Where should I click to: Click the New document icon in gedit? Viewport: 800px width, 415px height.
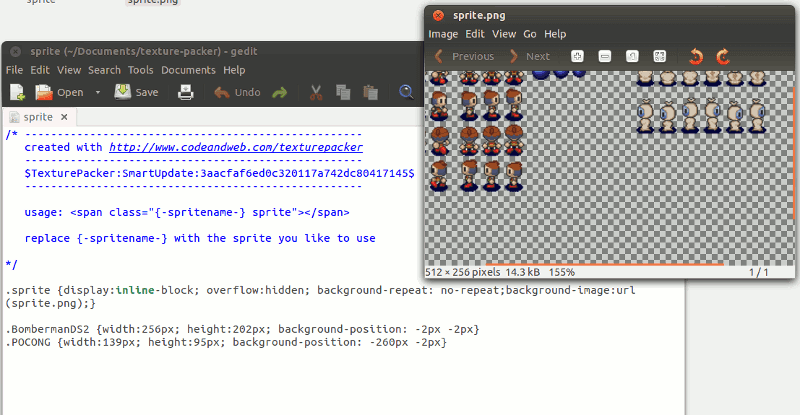click(17, 92)
